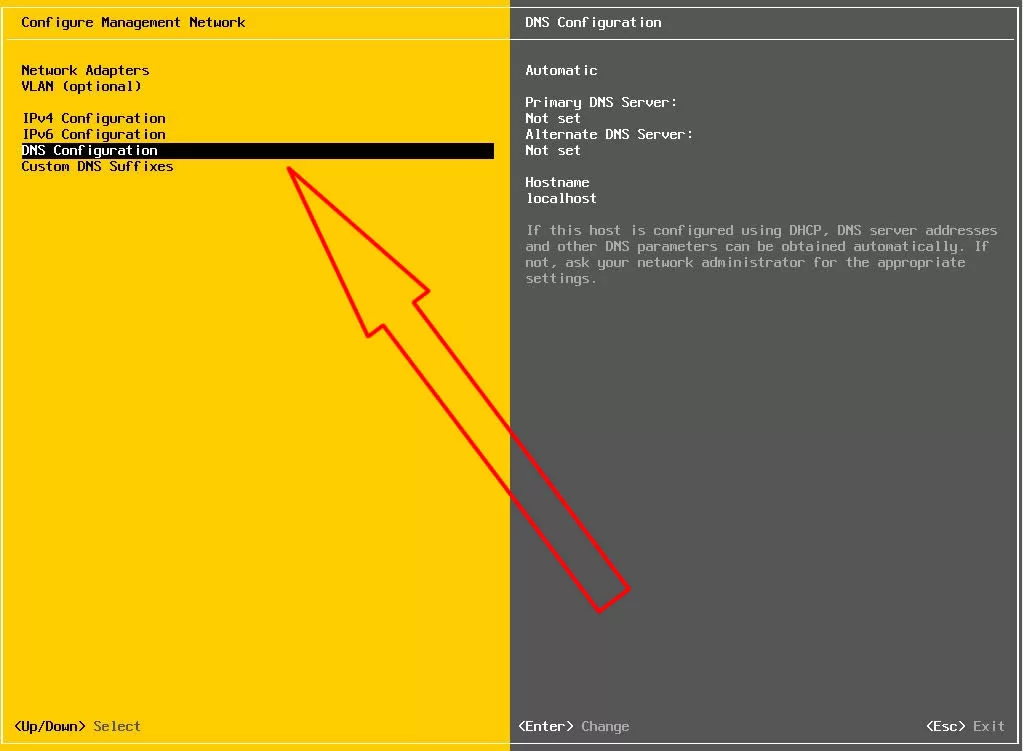Click the Alternate DNS Server label
The height and width of the screenshot is (751, 1023).
(x=609, y=134)
